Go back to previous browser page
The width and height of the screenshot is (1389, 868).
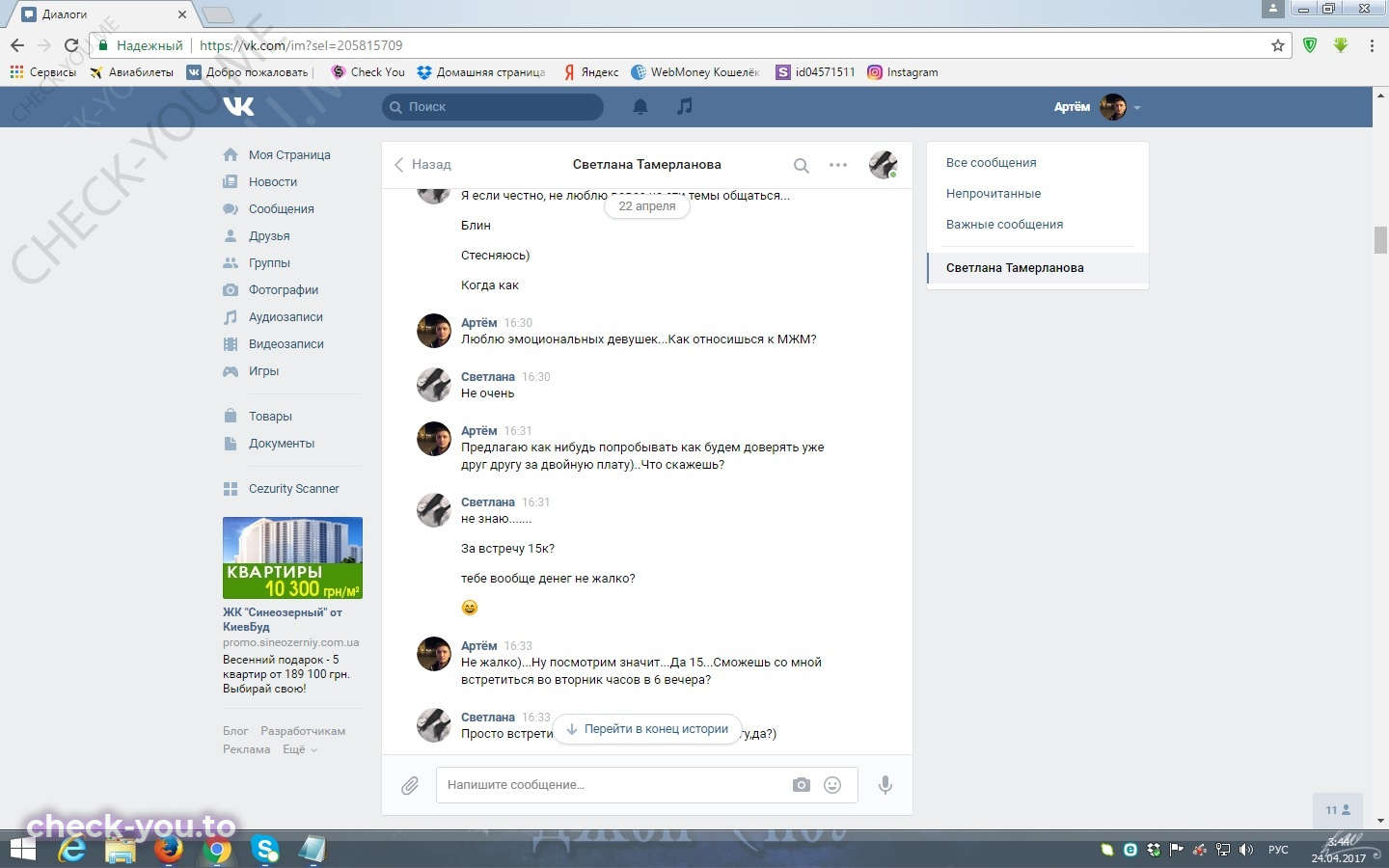click(17, 45)
